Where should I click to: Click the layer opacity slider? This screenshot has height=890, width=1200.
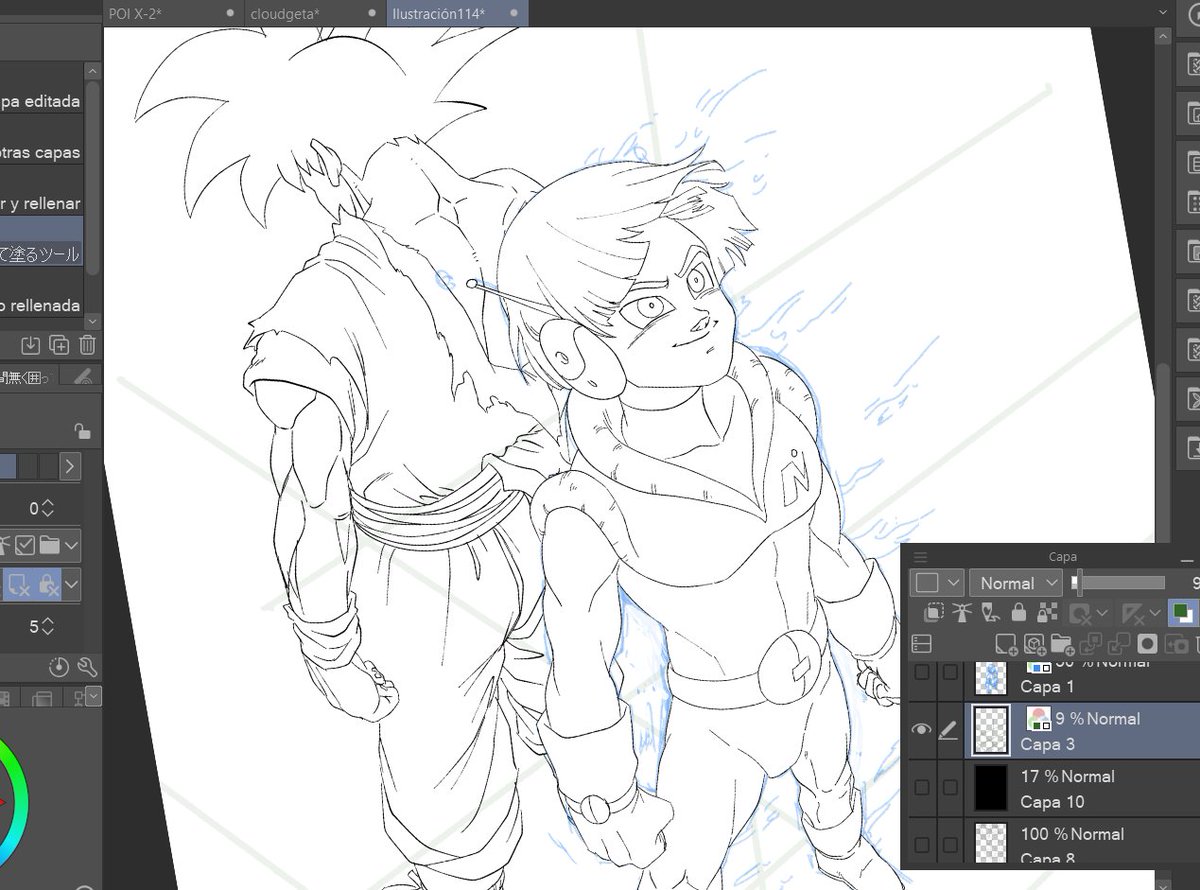point(1119,582)
